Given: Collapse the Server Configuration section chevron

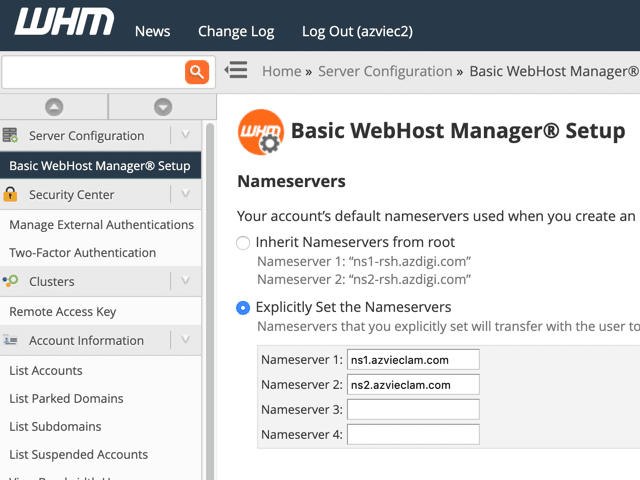Looking at the screenshot, I should point(185,135).
